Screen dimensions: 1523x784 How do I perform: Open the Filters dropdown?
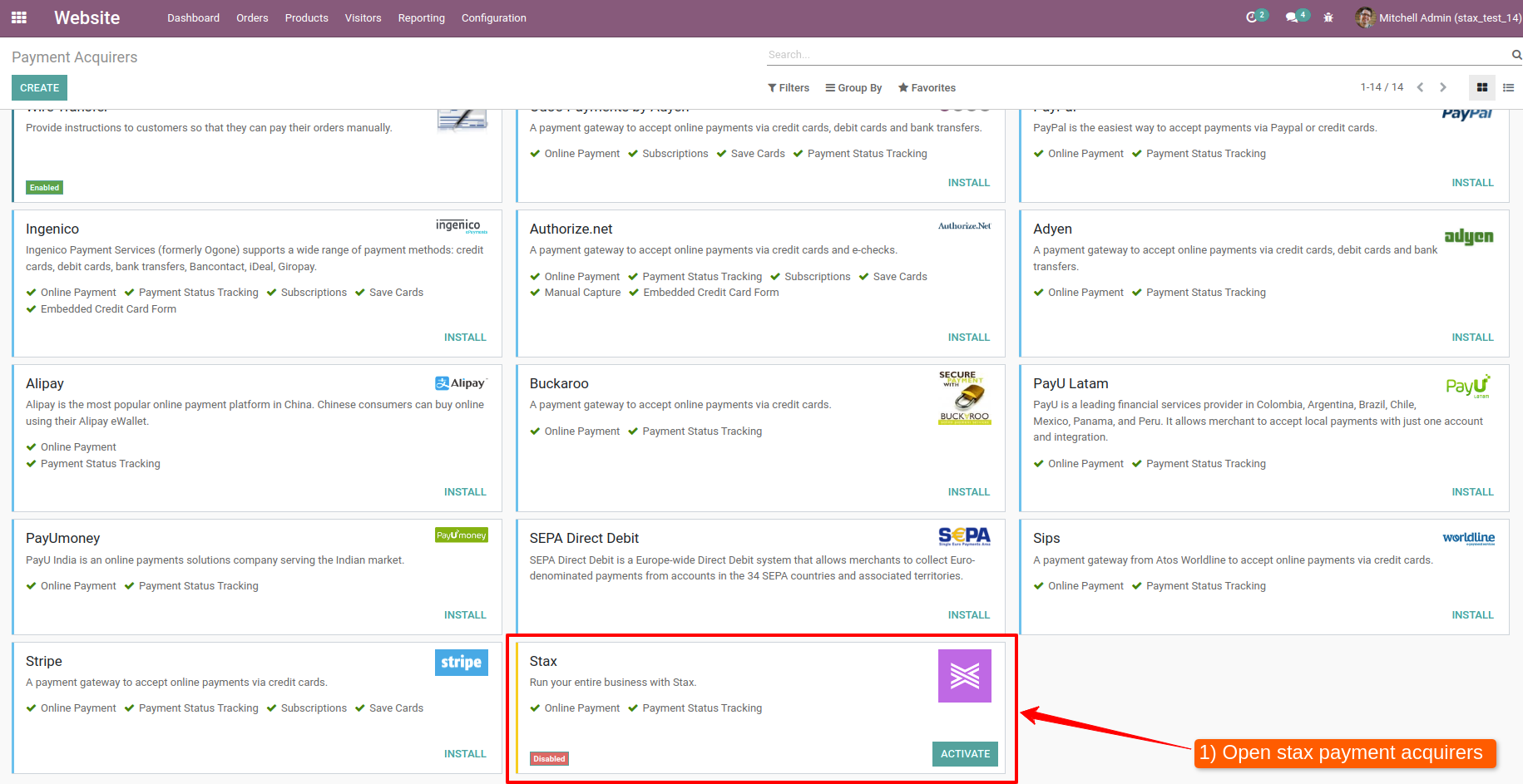coord(789,87)
